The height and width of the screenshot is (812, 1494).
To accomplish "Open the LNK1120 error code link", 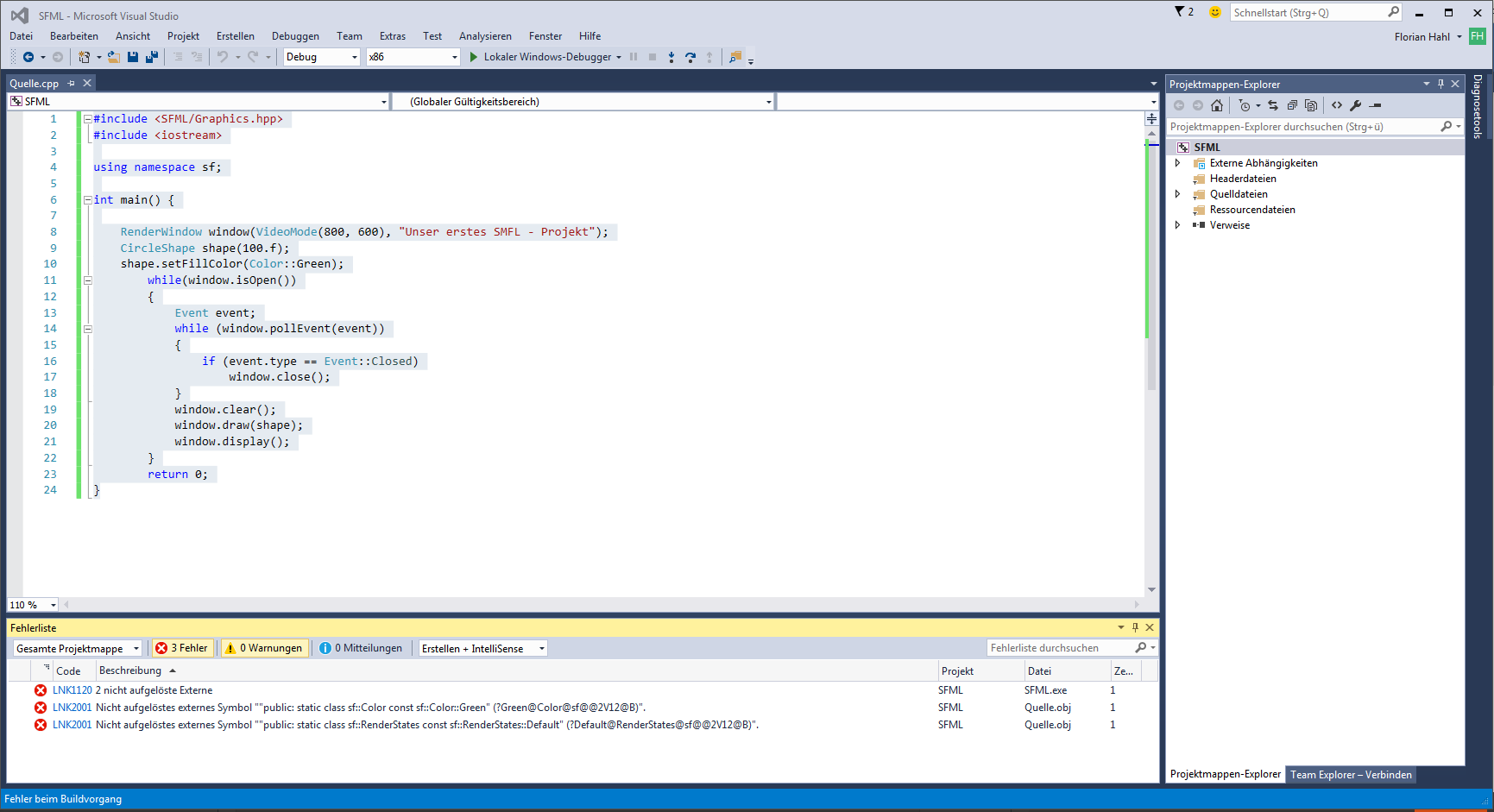I will point(72,690).
